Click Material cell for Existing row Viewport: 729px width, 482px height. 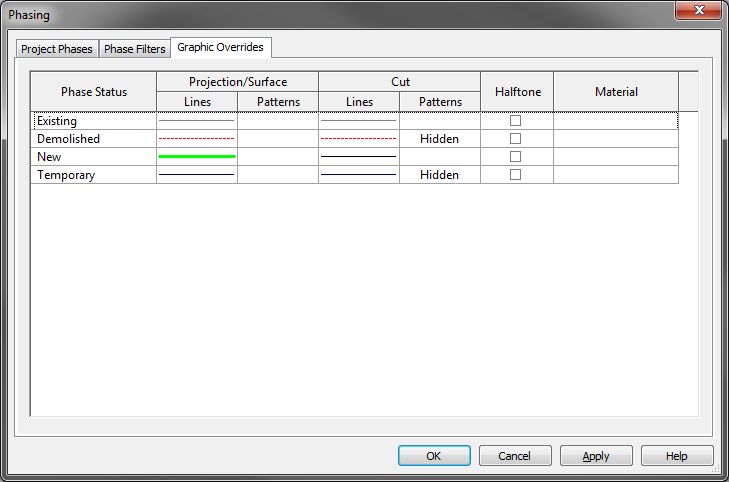(616, 121)
